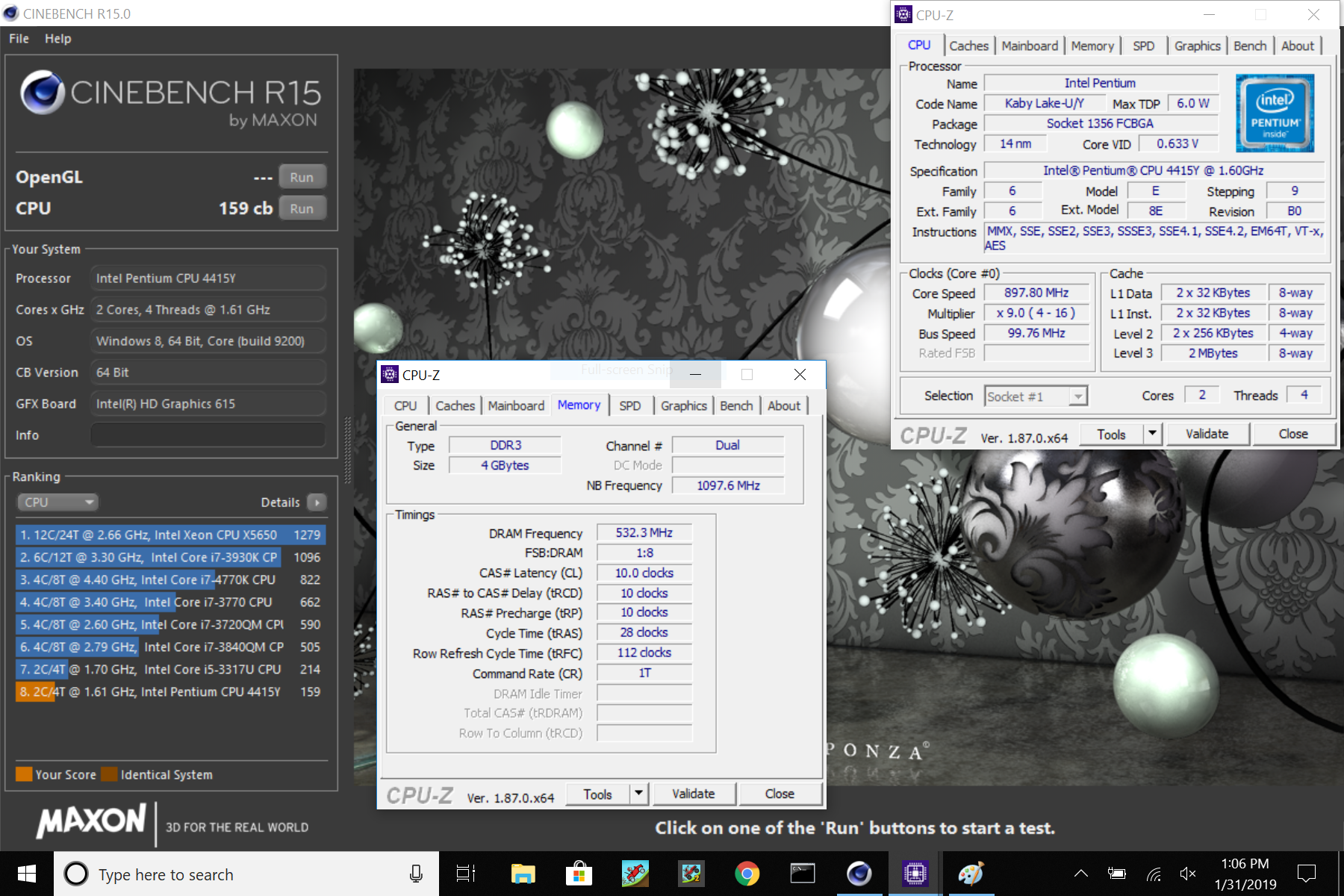Image resolution: width=1344 pixels, height=896 pixels.
Task: Run the CPU benchmark test
Action: [x=302, y=209]
